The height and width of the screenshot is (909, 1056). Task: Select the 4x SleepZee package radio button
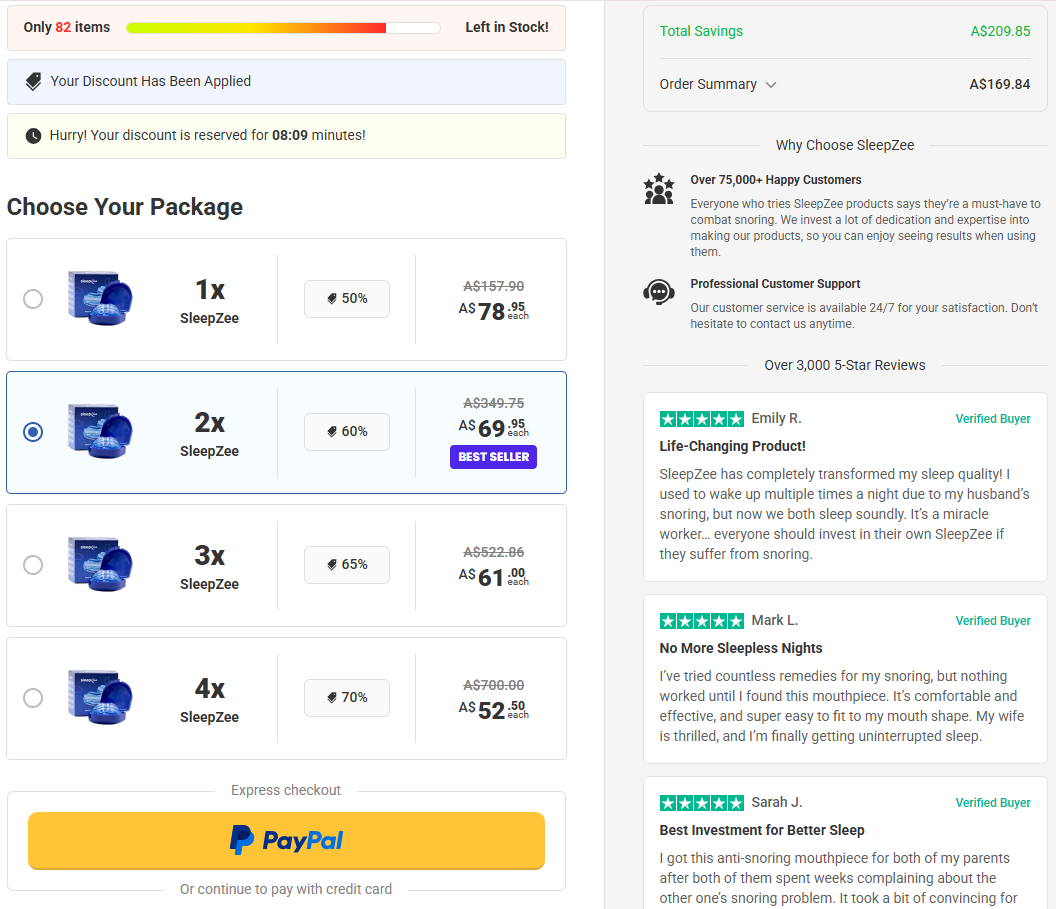[x=33, y=698]
